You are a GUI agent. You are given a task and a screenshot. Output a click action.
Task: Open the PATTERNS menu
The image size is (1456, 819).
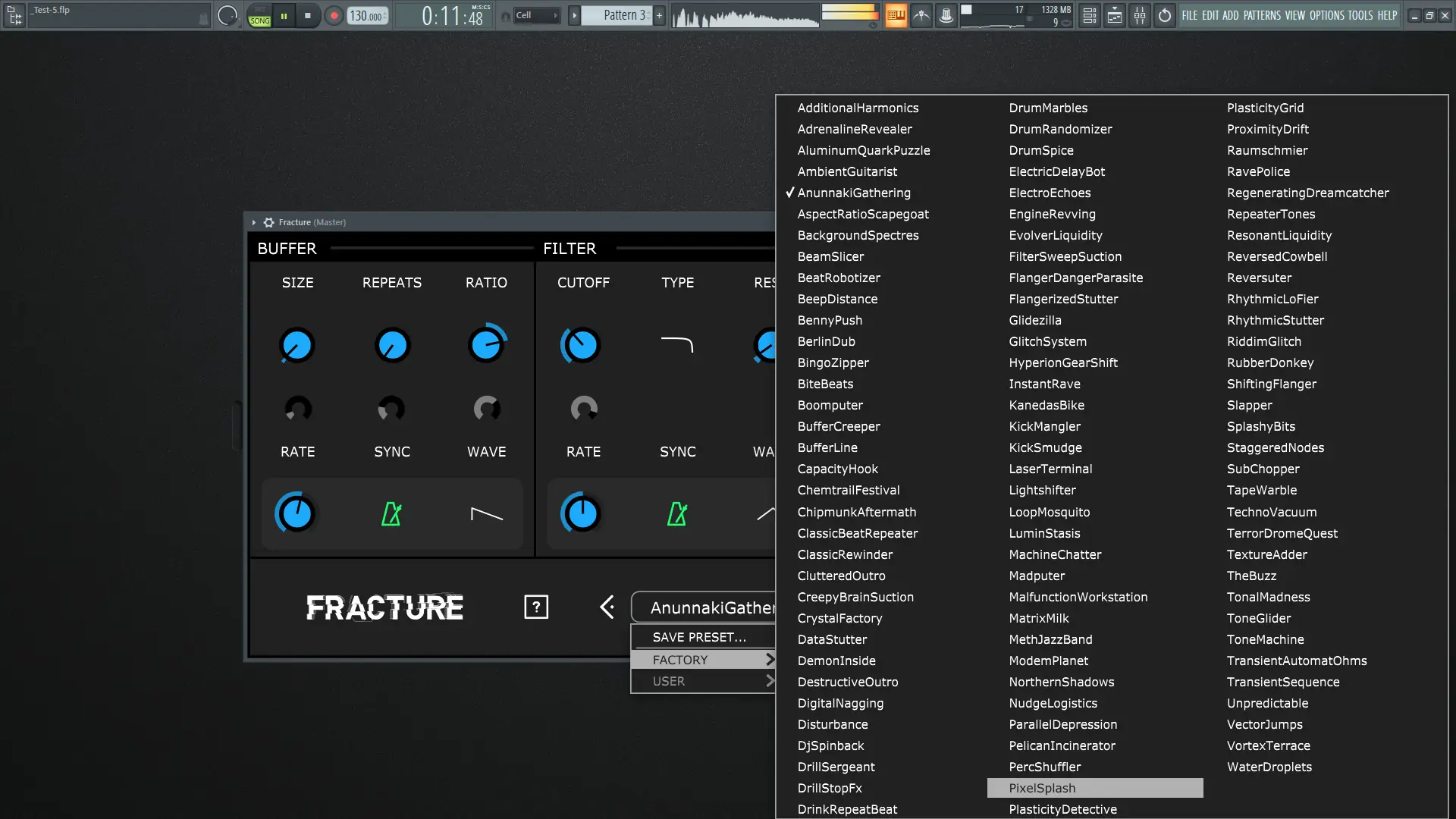(x=1262, y=15)
